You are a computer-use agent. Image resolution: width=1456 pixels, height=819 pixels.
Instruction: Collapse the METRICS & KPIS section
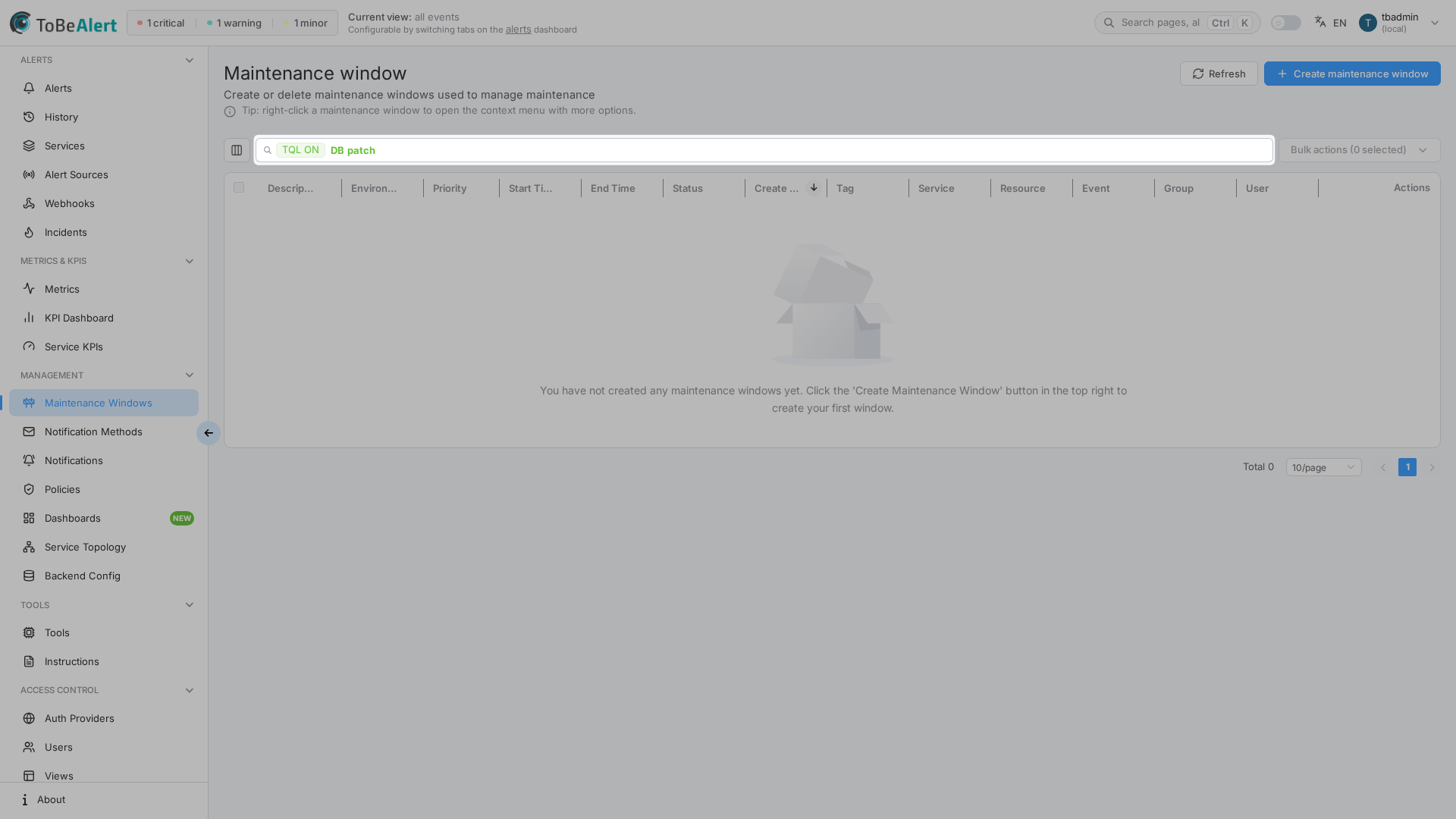tap(190, 261)
